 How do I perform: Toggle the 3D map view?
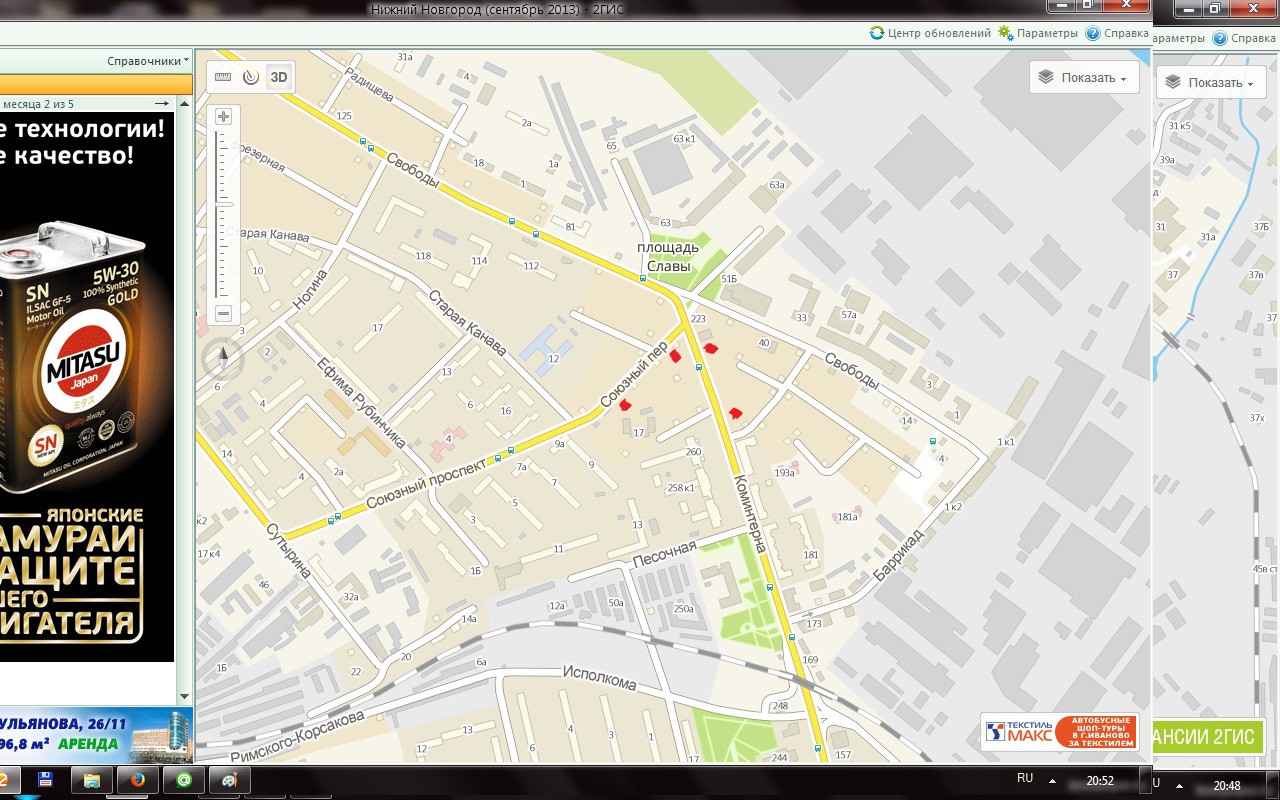pyautogui.click(x=279, y=77)
